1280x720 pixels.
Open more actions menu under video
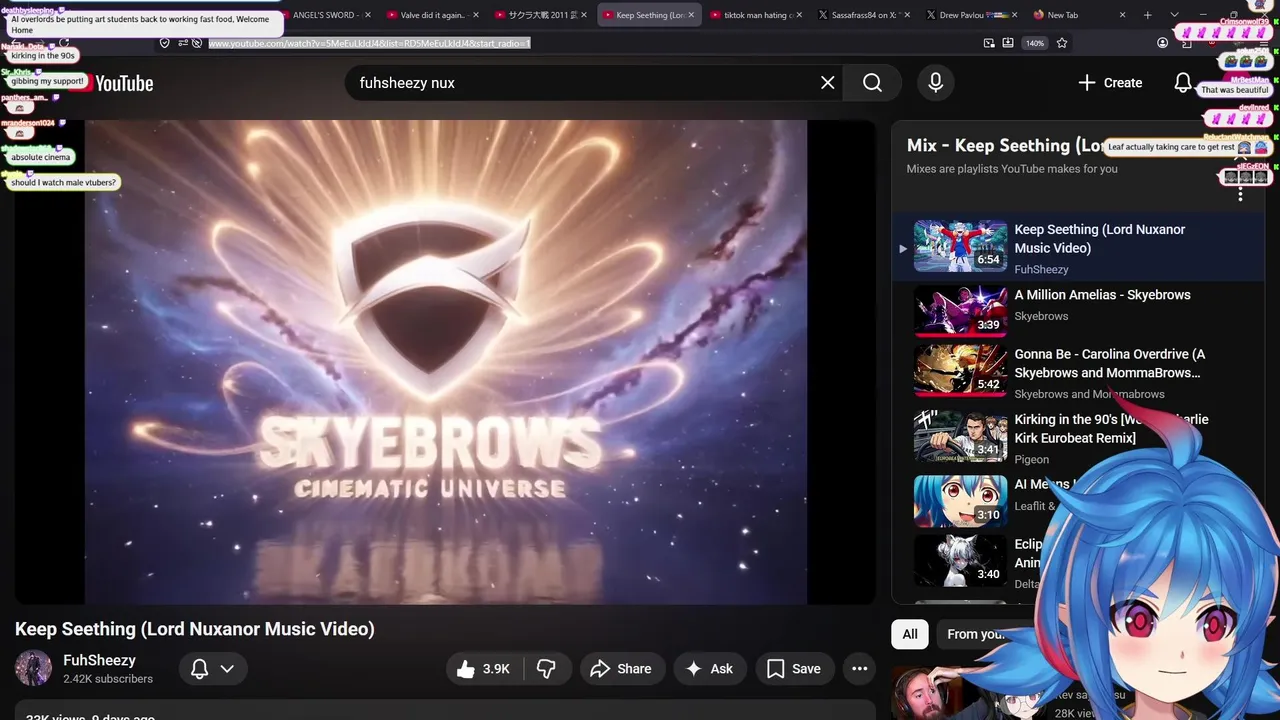[859, 669]
